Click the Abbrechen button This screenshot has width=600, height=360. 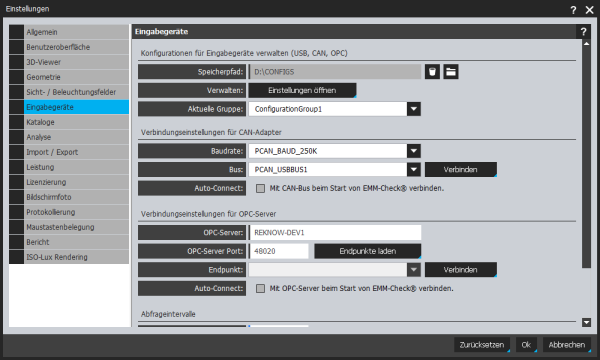tap(567, 345)
